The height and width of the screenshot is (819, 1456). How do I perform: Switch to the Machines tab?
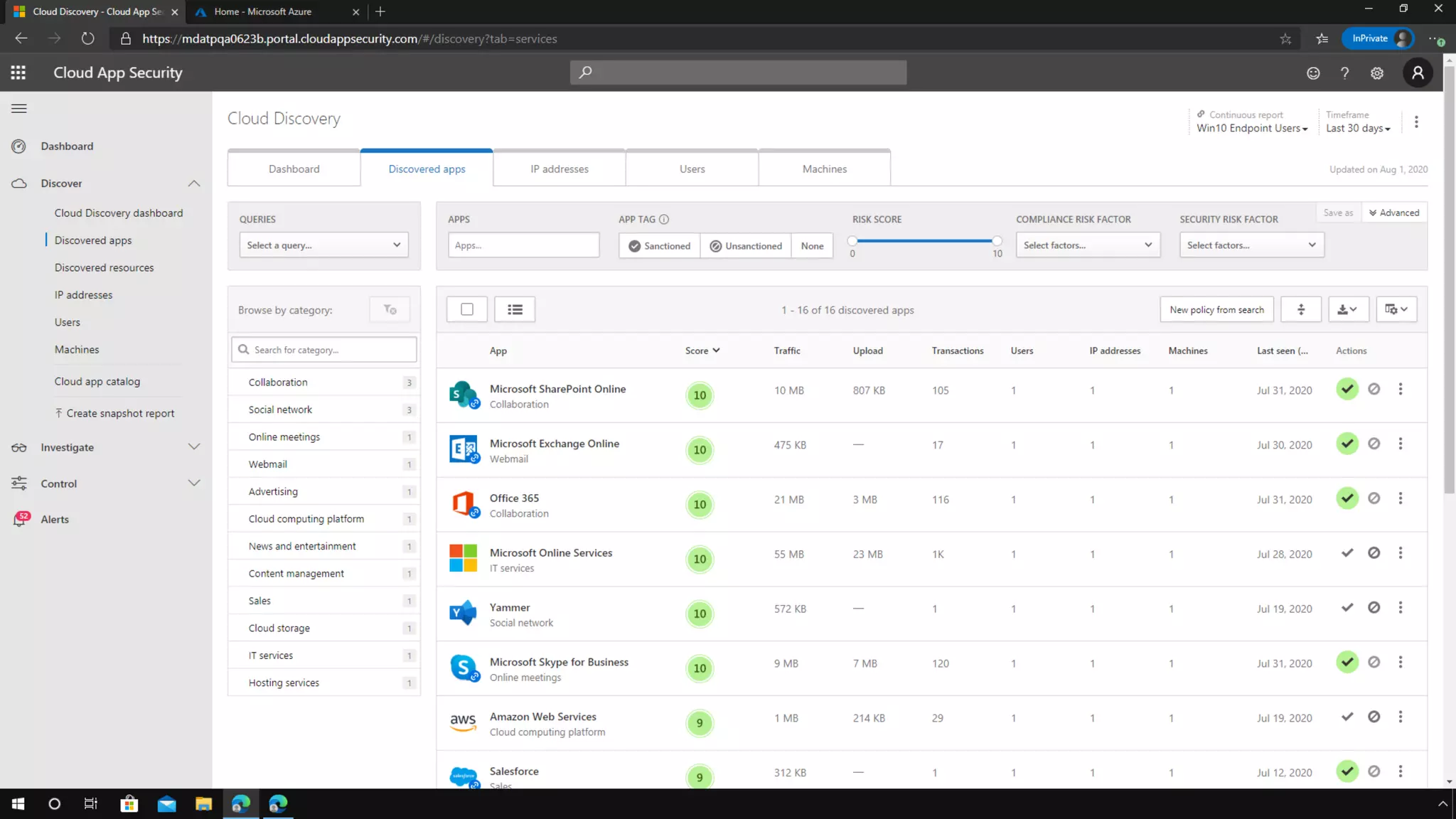coord(824,169)
